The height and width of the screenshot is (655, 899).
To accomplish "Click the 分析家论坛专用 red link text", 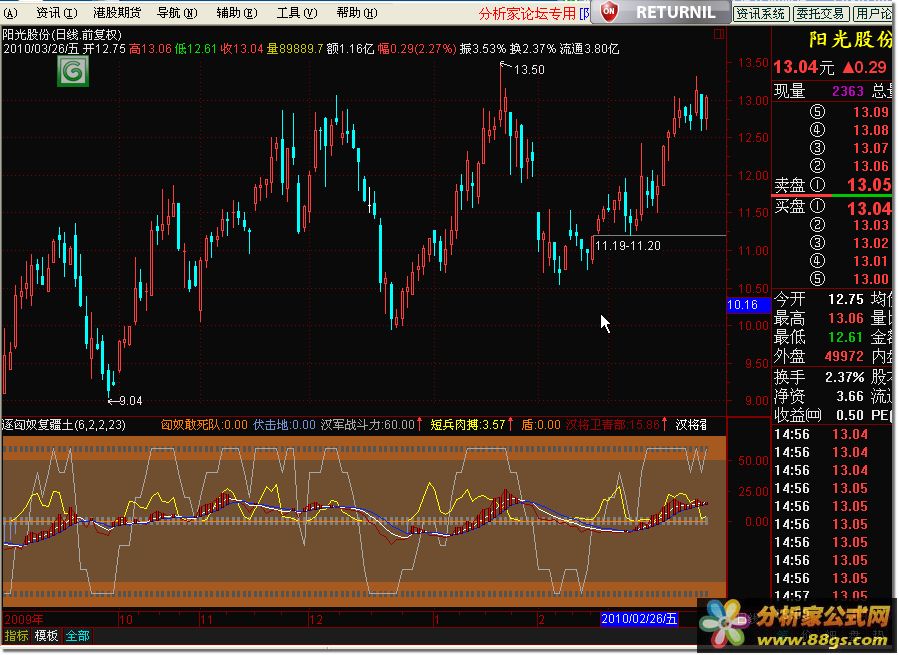I will (x=527, y=13).
